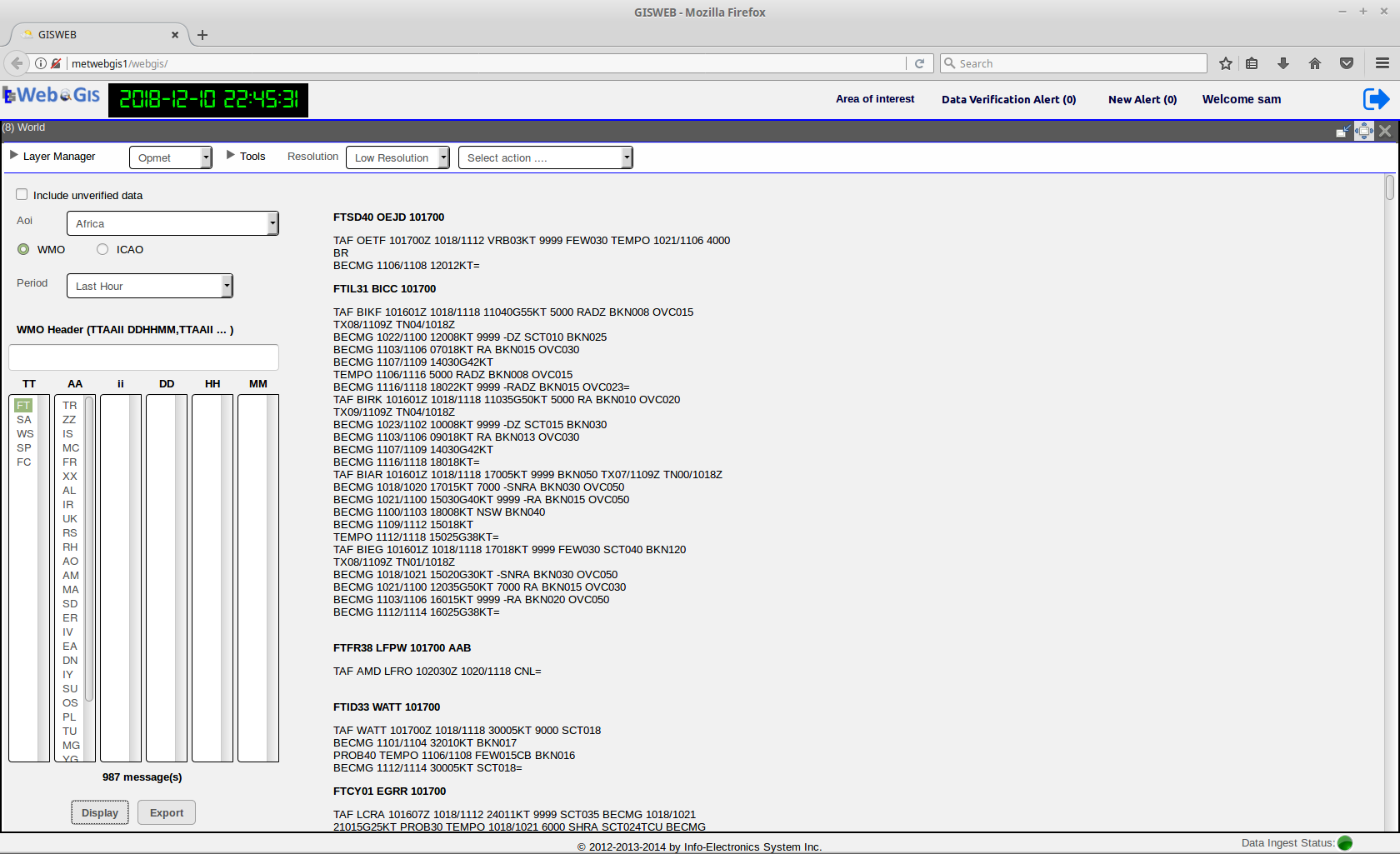Select WS in the TT list
The width and height of the screenshot is (1400, 854).
click(x=25, y=433)
